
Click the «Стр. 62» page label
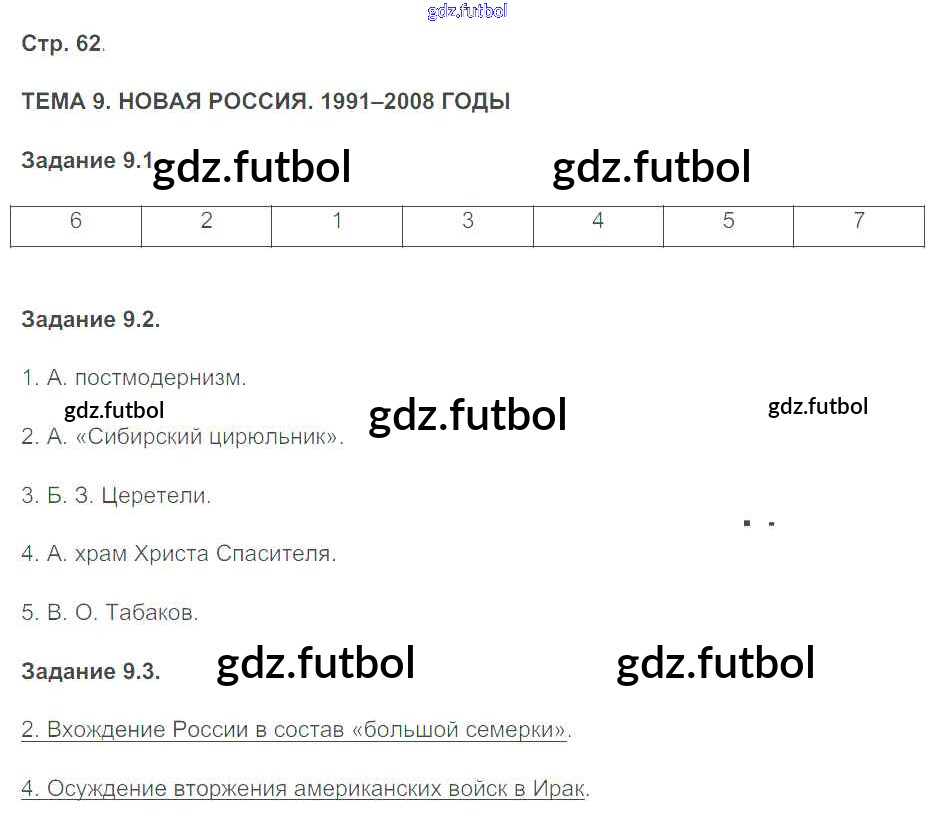coord(61,44)
